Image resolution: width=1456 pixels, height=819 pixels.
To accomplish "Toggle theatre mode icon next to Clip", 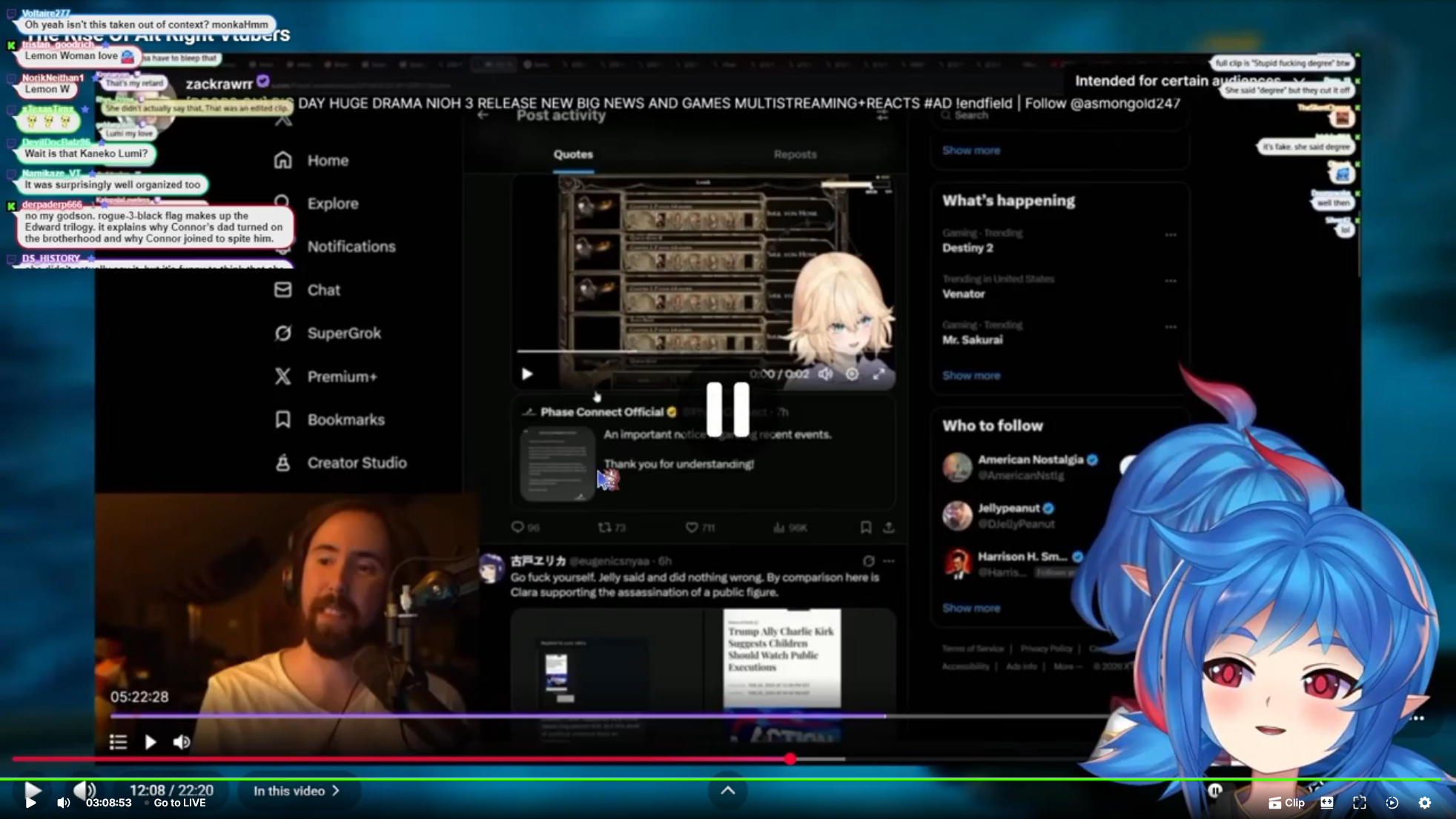I will (1327, 803).
